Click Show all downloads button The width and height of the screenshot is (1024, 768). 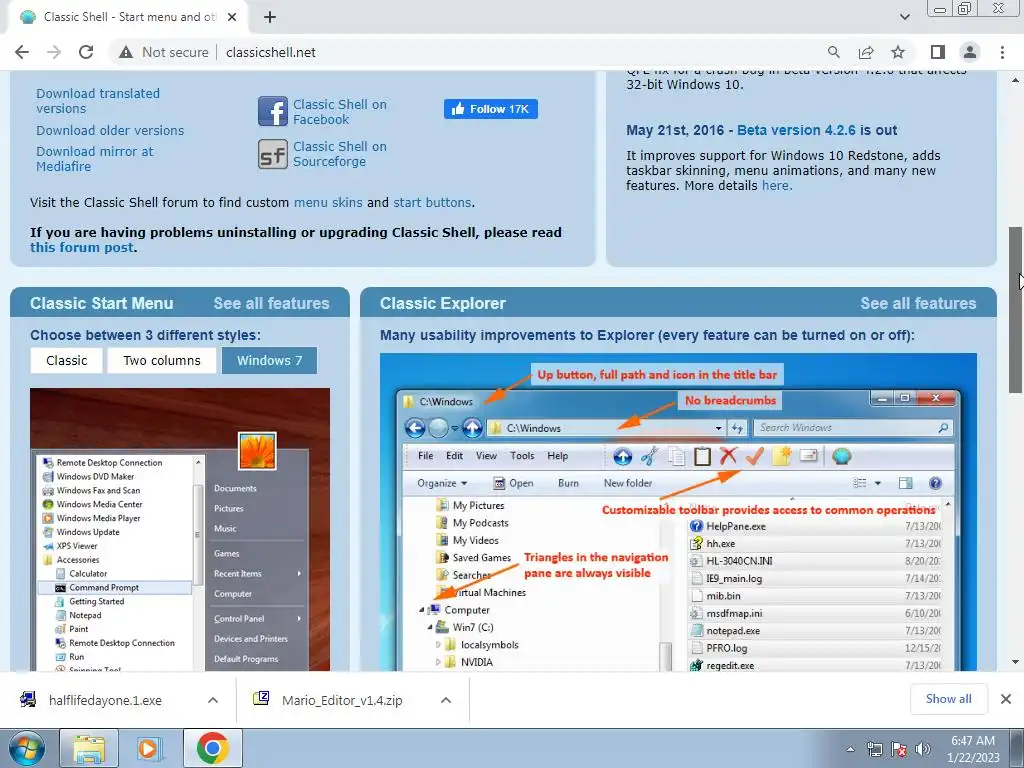[x=948, y=699]
